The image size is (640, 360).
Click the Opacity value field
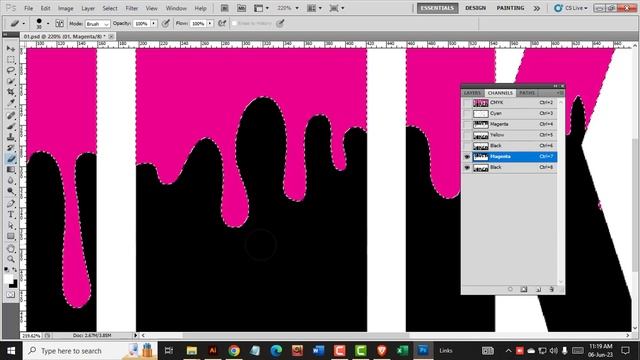(x=141, y=24)
